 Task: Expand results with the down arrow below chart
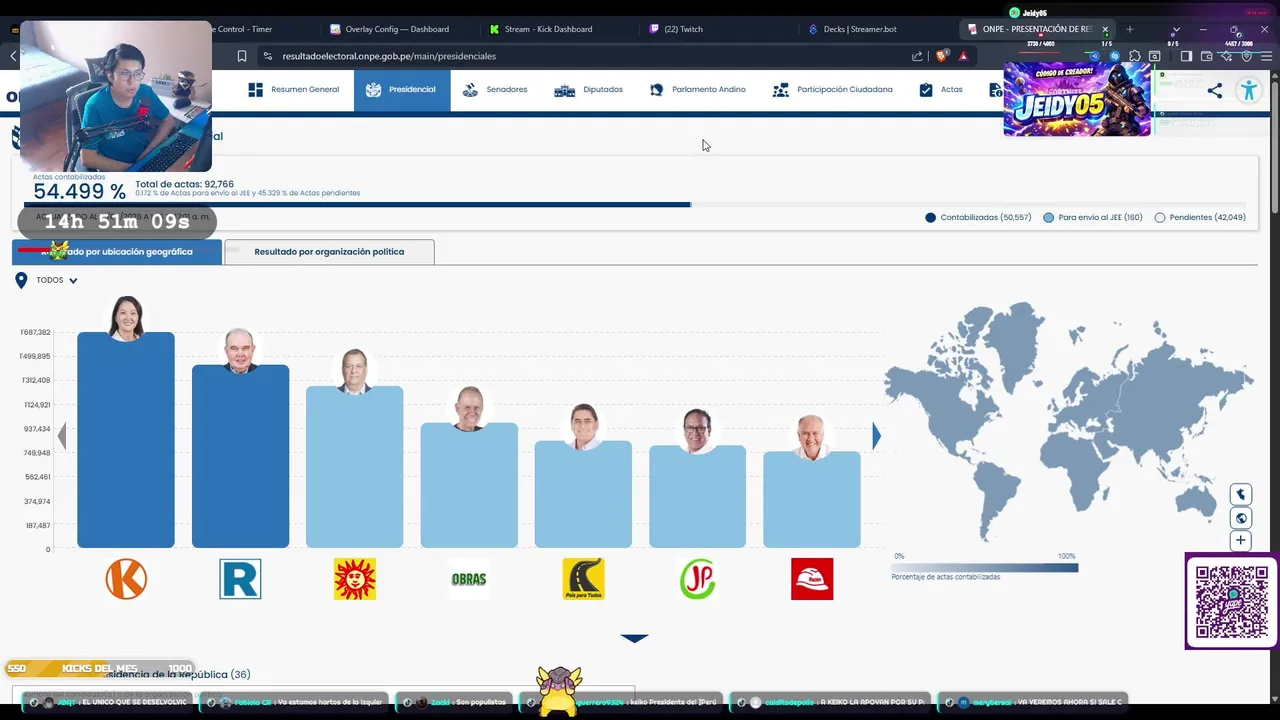point(634,638)
